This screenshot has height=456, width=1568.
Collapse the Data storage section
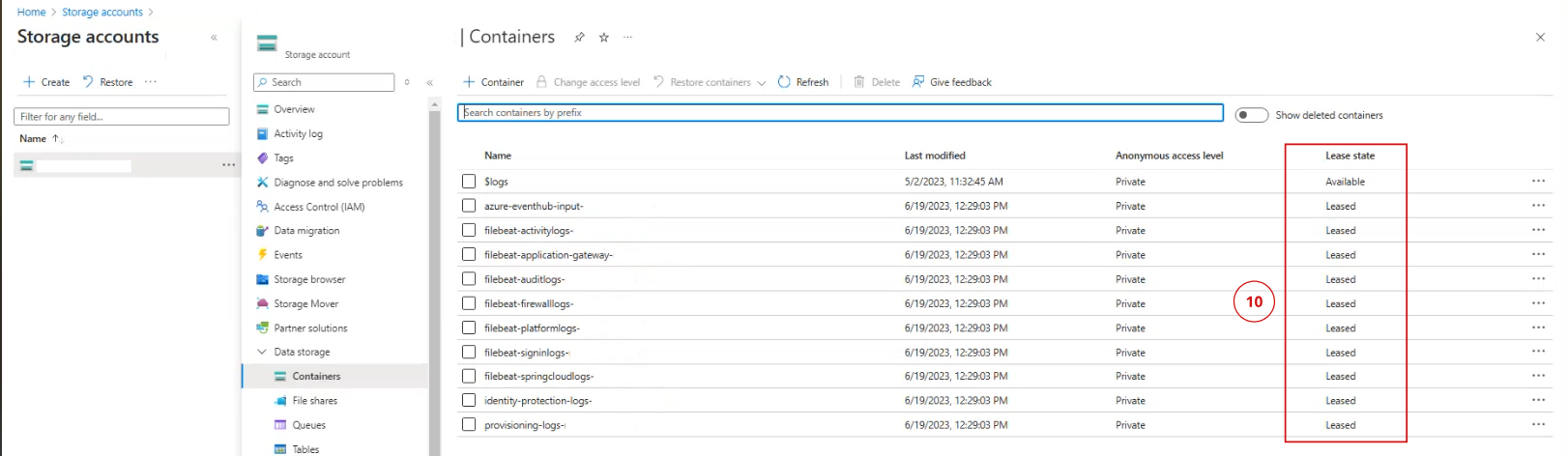pyautogui.click(x=261, y=352)
